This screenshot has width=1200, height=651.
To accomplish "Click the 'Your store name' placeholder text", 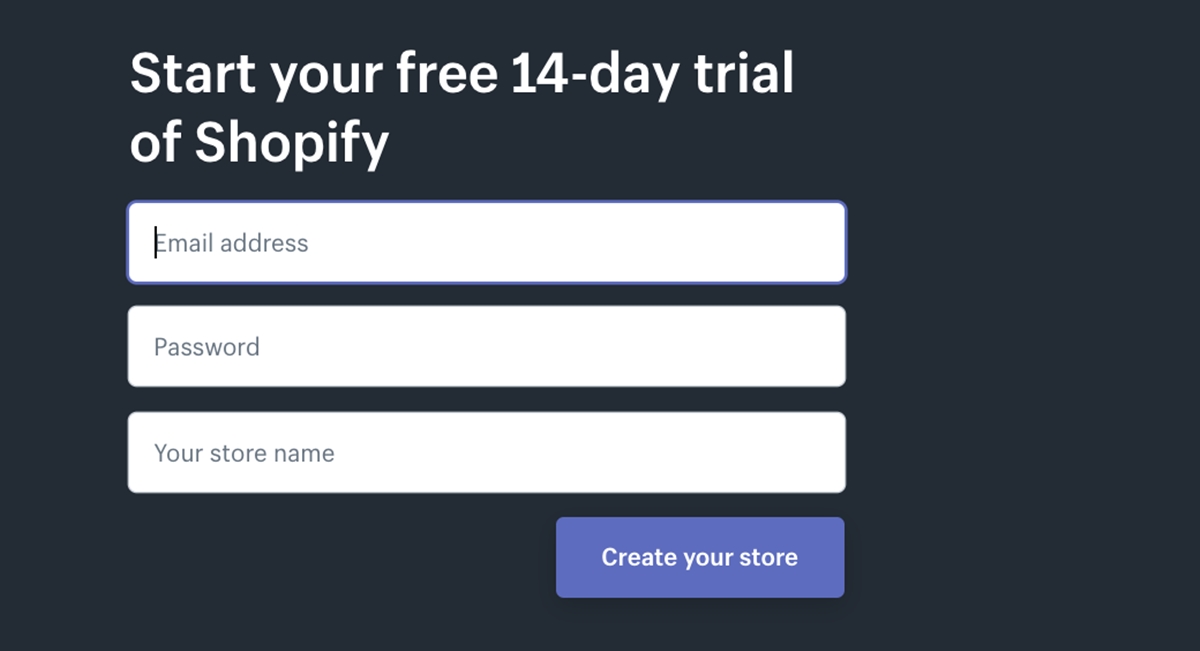I will (244, 453).
